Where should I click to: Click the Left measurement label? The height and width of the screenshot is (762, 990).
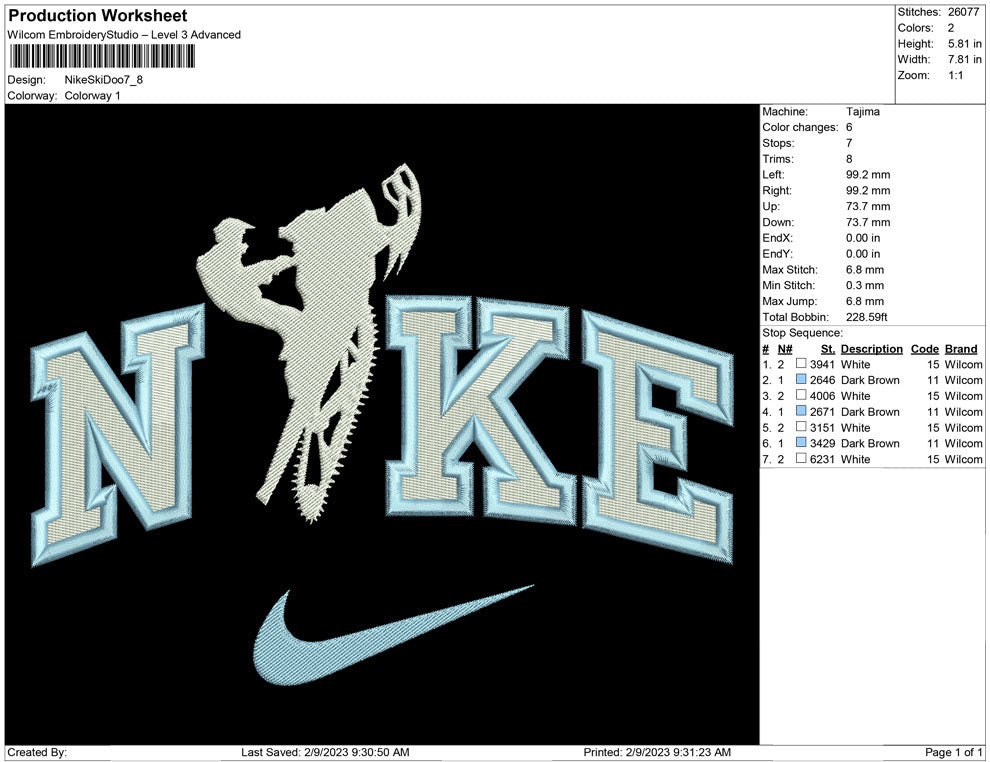pos(773,174)
